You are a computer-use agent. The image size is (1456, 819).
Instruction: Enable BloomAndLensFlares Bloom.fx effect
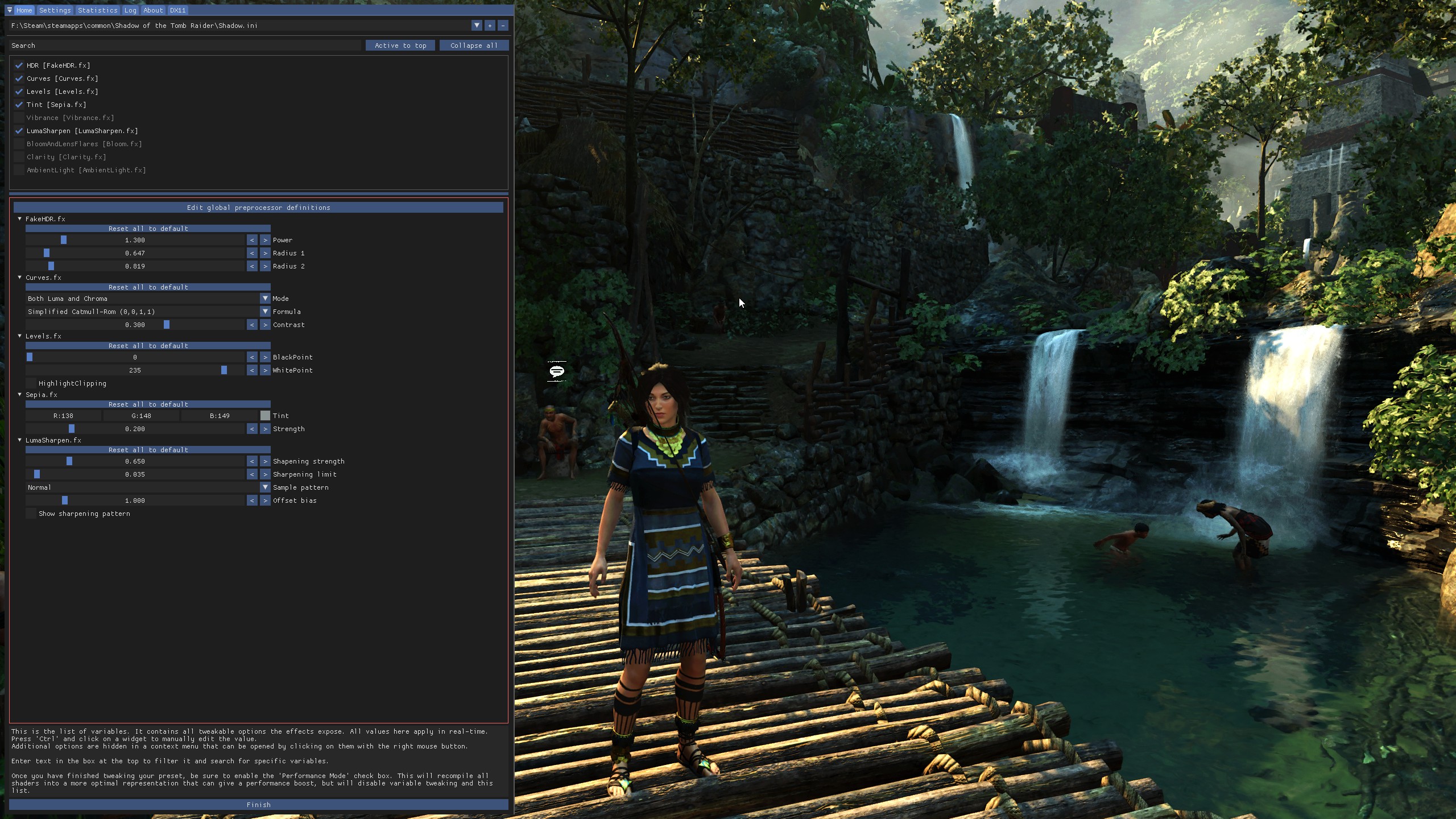19,144
